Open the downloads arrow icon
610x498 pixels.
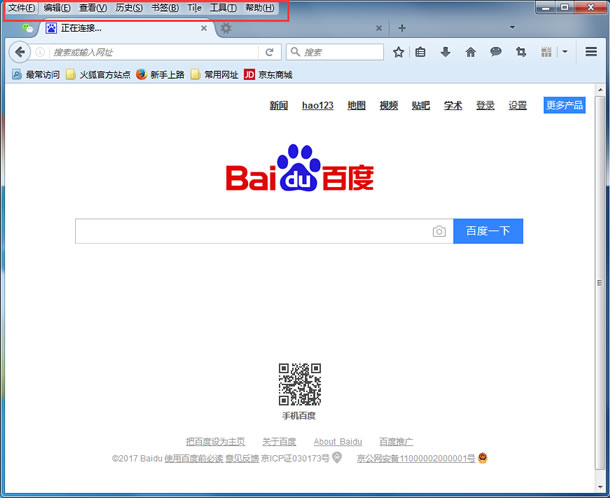point(445,52)
